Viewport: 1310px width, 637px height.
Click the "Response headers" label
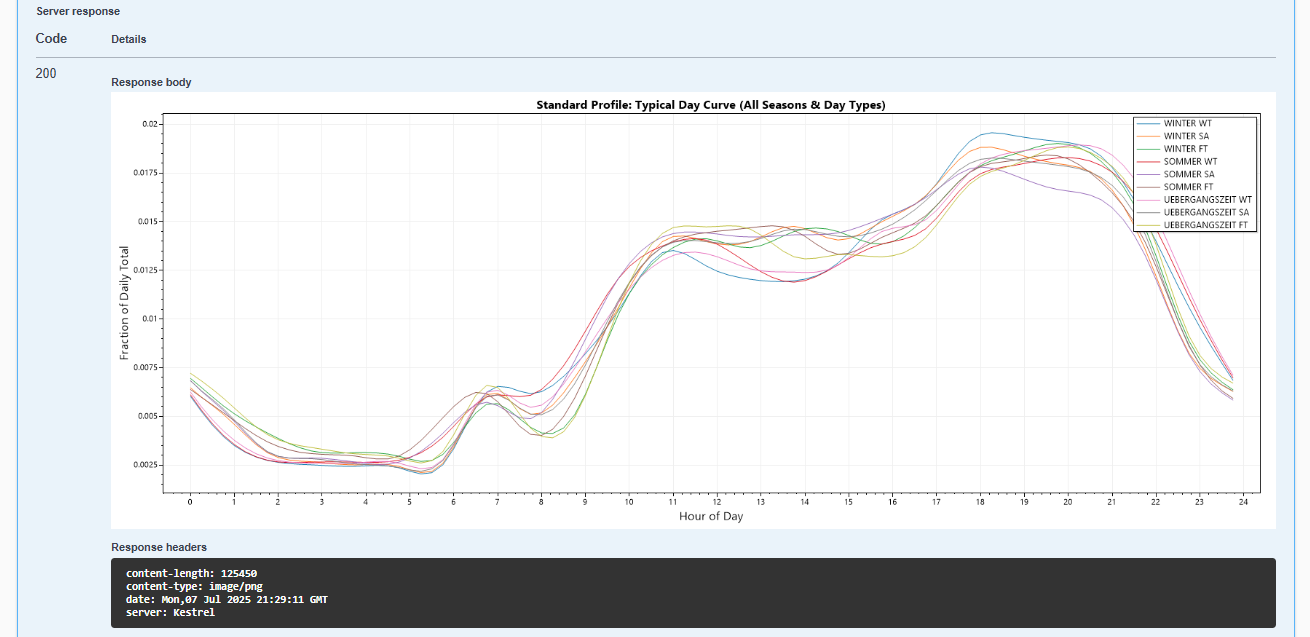[x=159, y=547]
